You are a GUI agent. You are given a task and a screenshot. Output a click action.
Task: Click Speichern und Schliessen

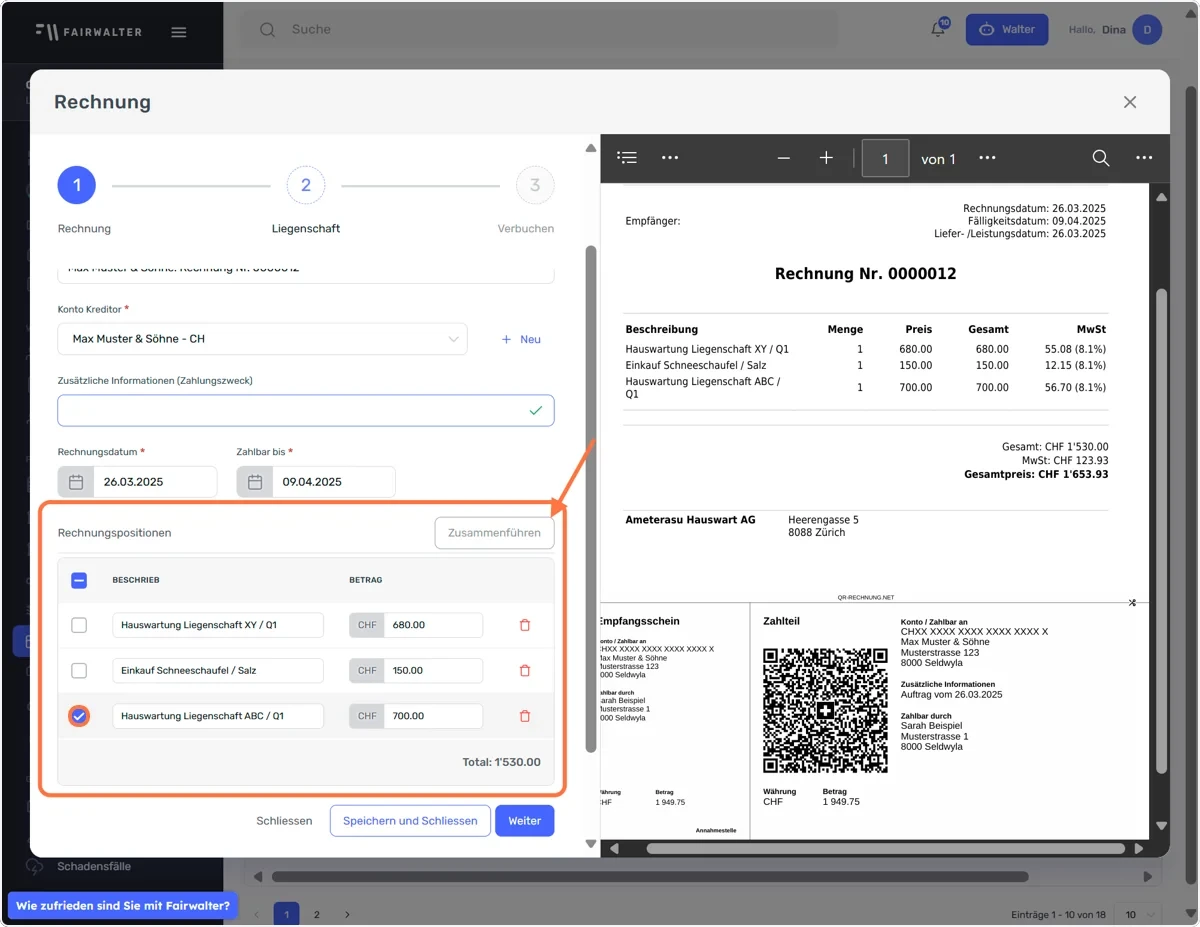410,821
